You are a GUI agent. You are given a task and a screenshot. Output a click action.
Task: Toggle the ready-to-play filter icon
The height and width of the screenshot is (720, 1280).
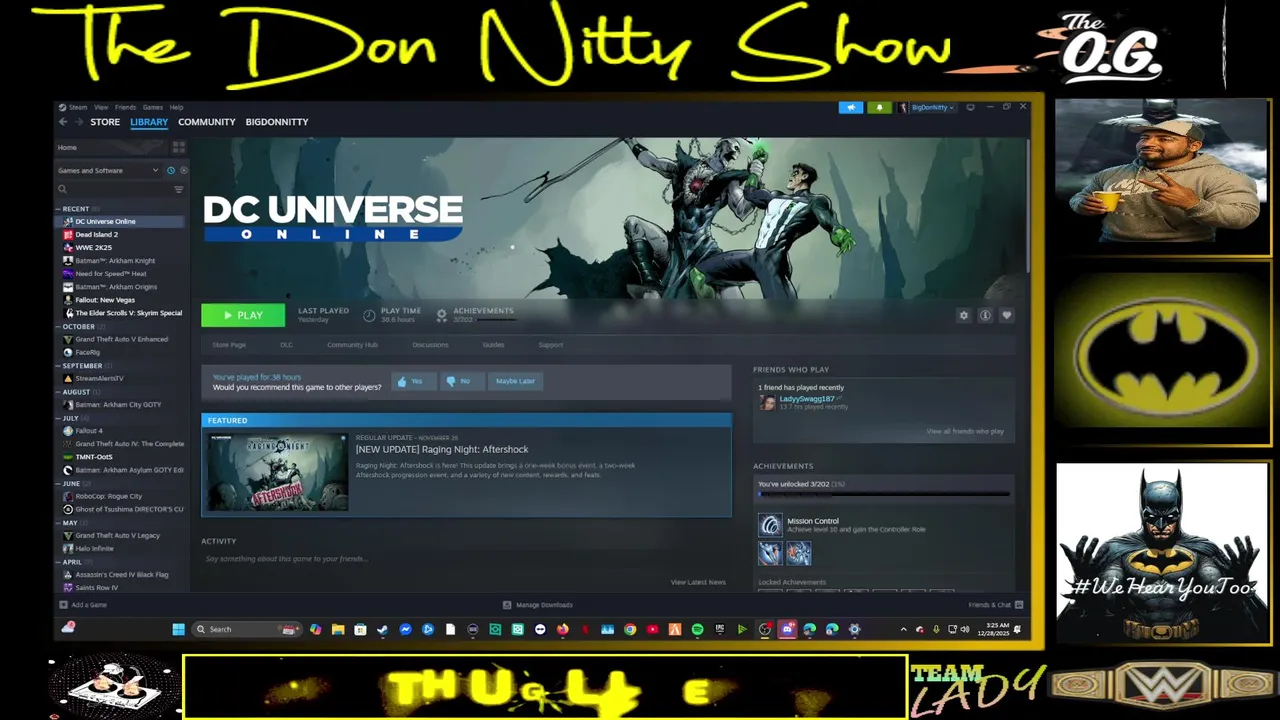pyautogui.click(x=183, y=170)
